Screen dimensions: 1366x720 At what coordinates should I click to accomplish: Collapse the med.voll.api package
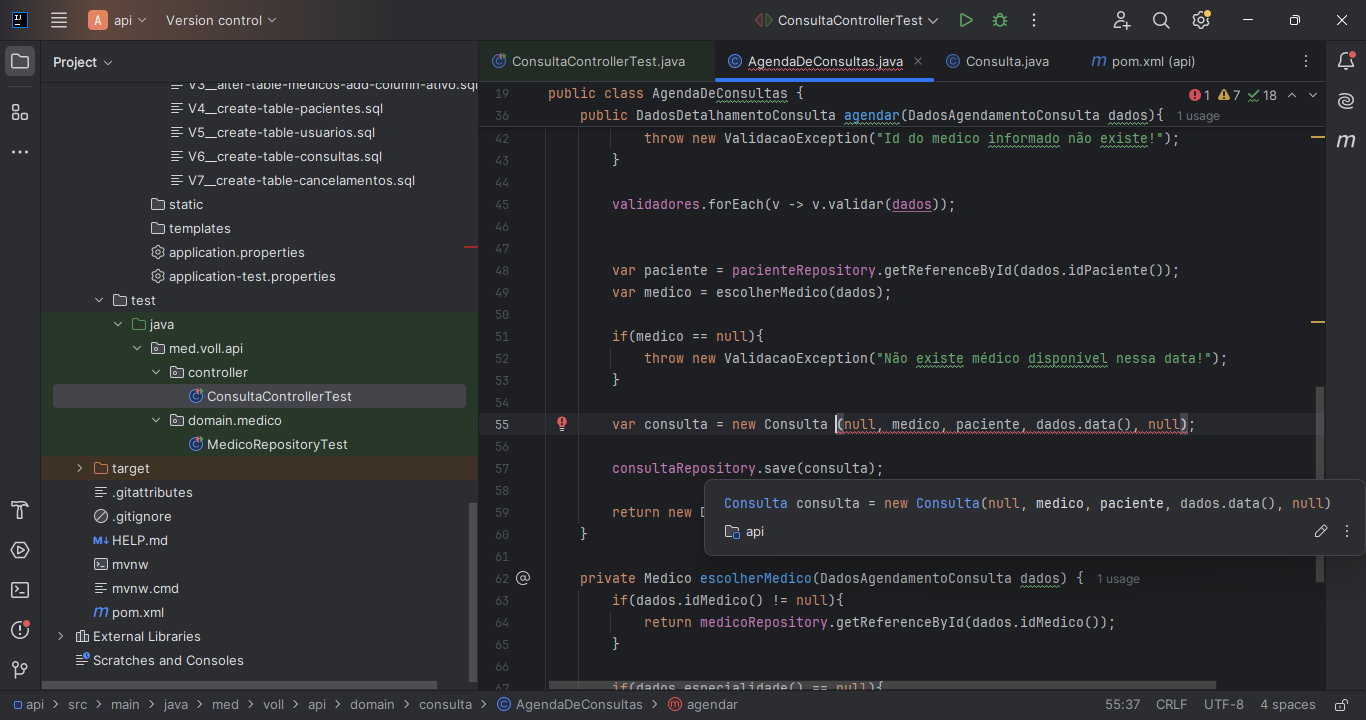(137, 348)
